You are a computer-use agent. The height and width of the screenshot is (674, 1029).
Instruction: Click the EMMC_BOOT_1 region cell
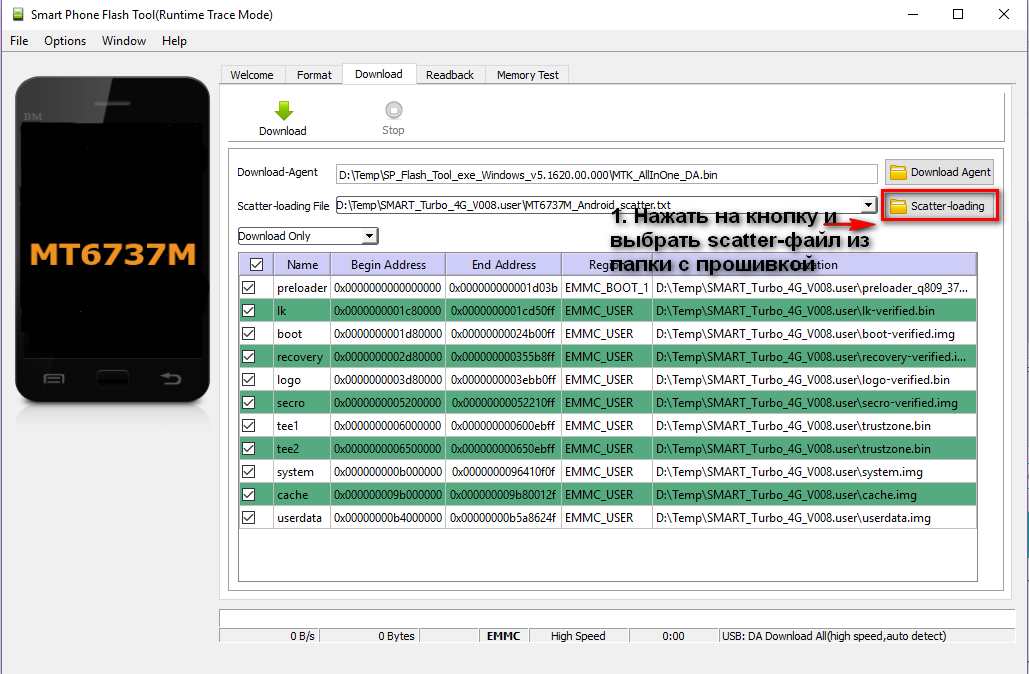(606, 287)
